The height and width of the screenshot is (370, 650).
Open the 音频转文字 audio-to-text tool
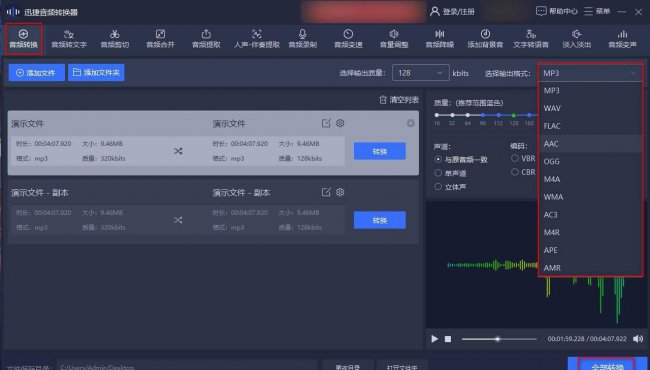click(69, 39)
